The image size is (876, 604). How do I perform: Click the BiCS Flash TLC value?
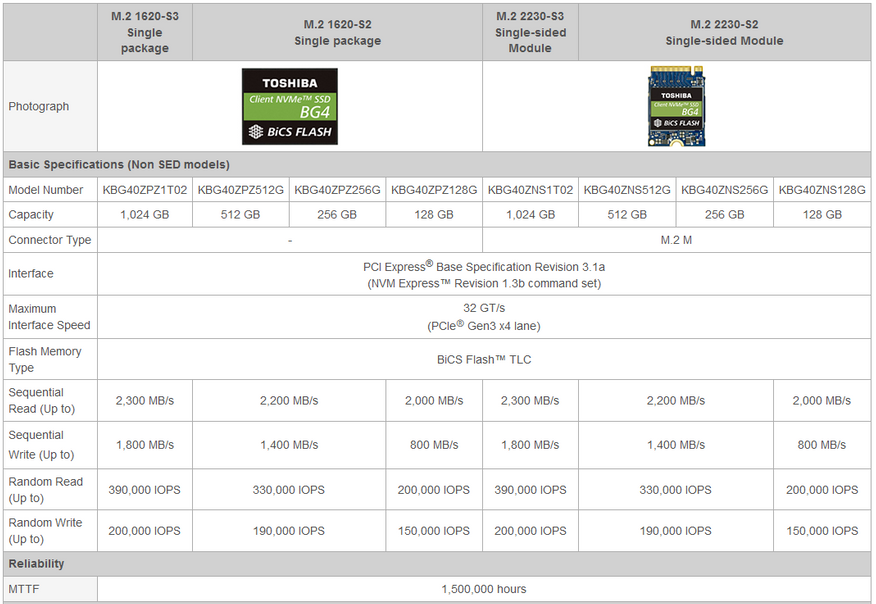coord(484,360)
